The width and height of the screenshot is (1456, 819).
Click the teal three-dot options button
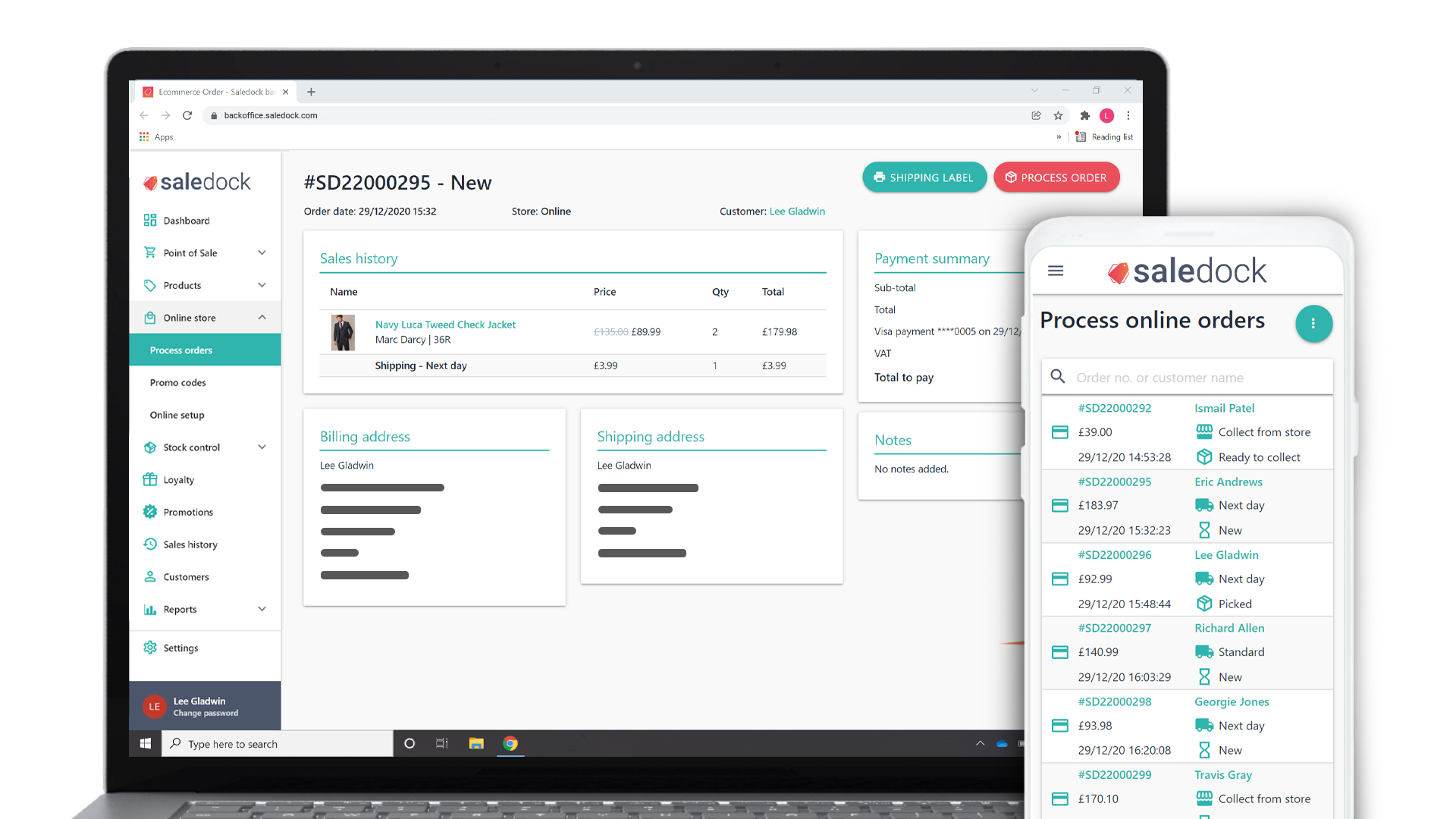pyautogui.click(x=1313, y=324)
